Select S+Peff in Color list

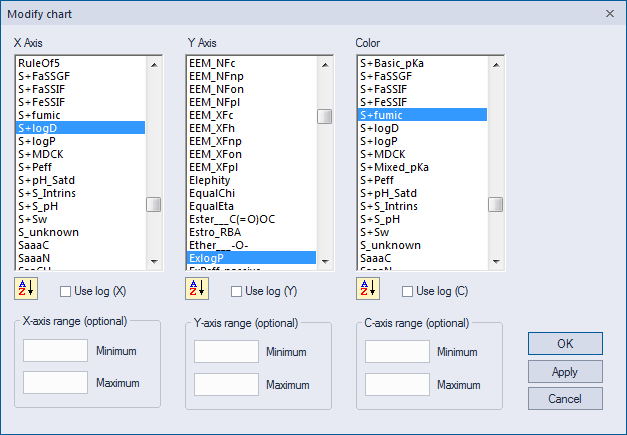[423, 180]
